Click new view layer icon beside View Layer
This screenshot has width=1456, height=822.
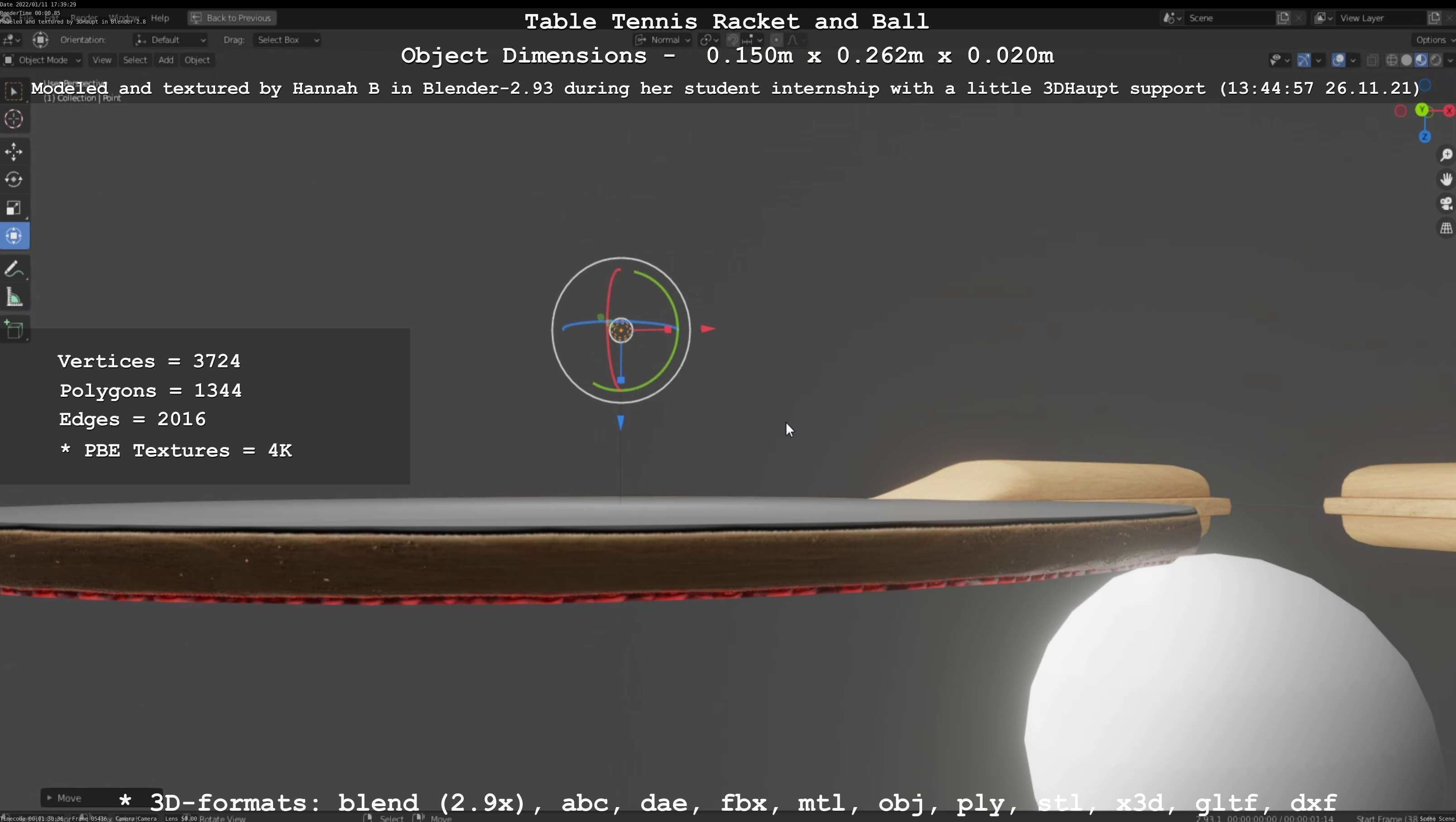coord(1434,18)
